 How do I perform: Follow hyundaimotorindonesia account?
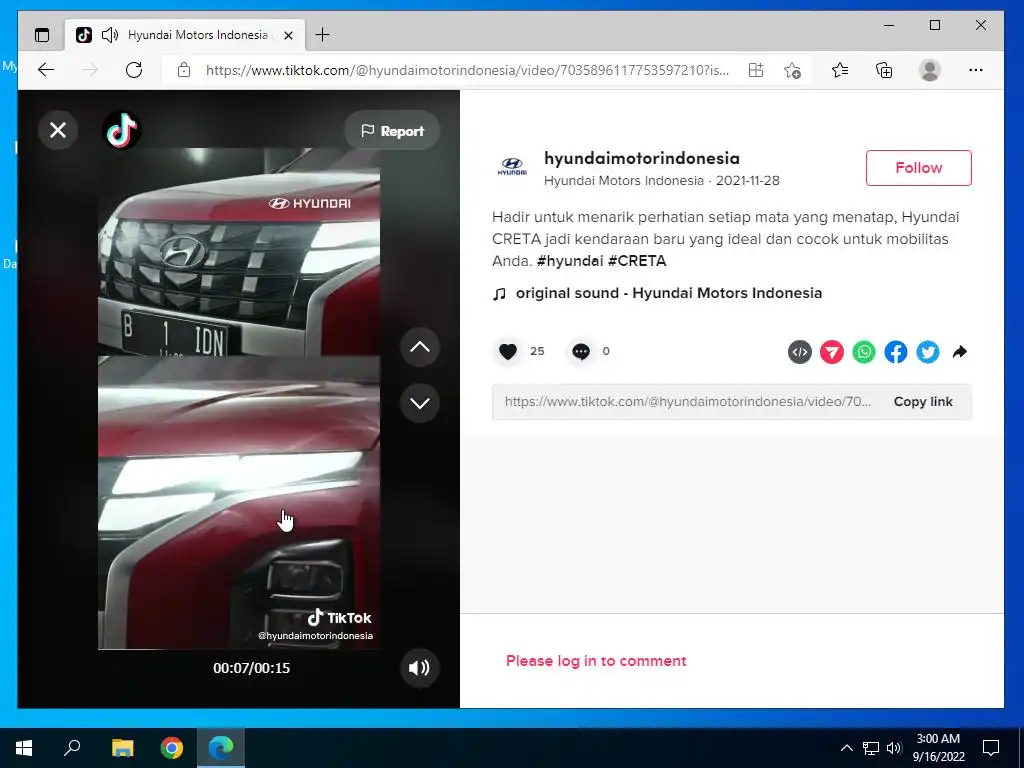coord(918,168)
